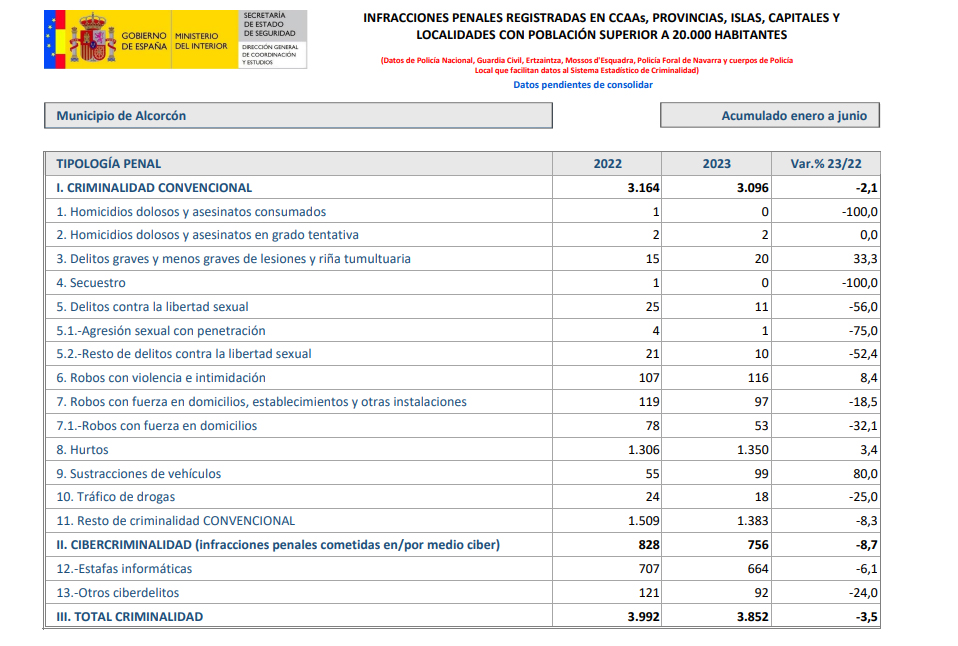Select the Acumulado enero a junio box
958x646 pixels.
pyautogui.click(x=770, y=116)
